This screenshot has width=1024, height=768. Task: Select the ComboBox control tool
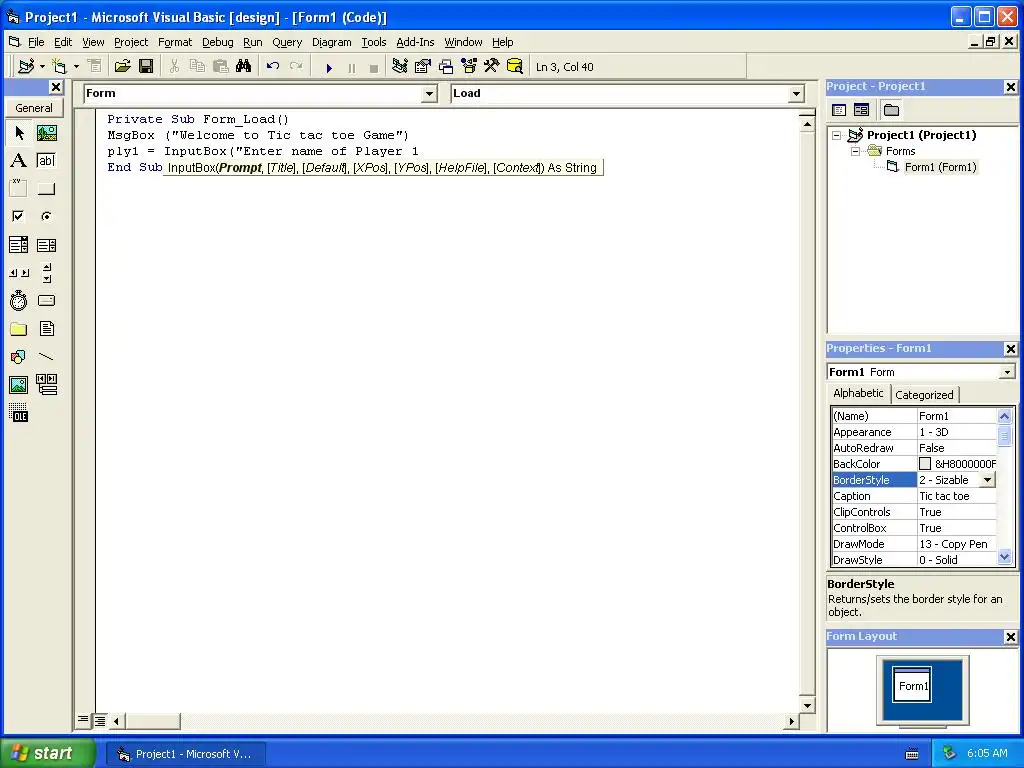click(19, 245)
